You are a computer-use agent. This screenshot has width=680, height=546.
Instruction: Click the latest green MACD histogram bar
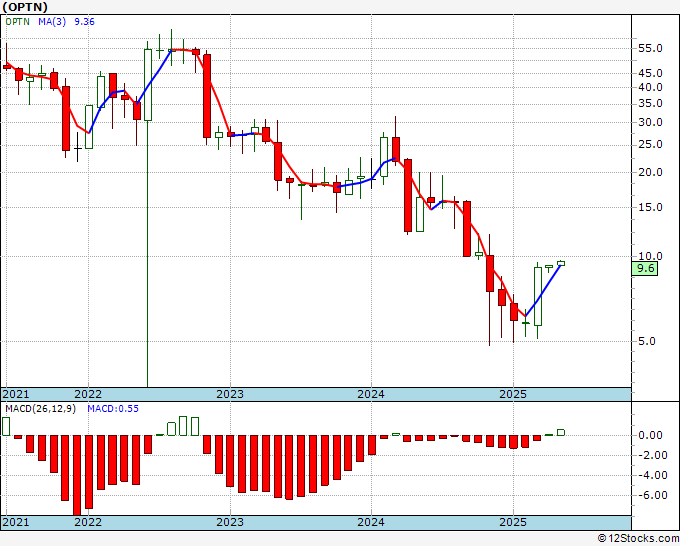pyautogui.click(x=561, y=432)
